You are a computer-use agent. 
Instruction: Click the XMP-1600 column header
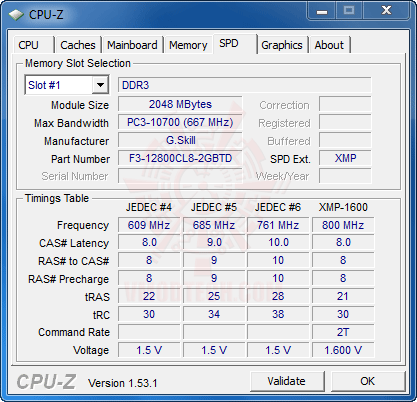pyautogui.click(x=343, y=207)
